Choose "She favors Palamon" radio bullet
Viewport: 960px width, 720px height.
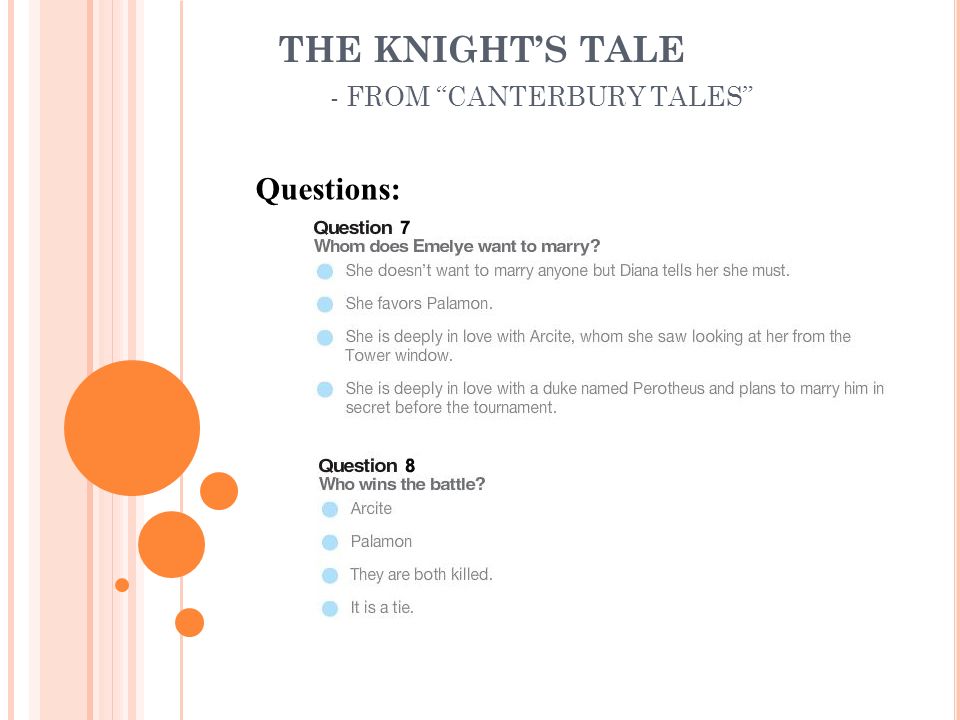(325, 304)
